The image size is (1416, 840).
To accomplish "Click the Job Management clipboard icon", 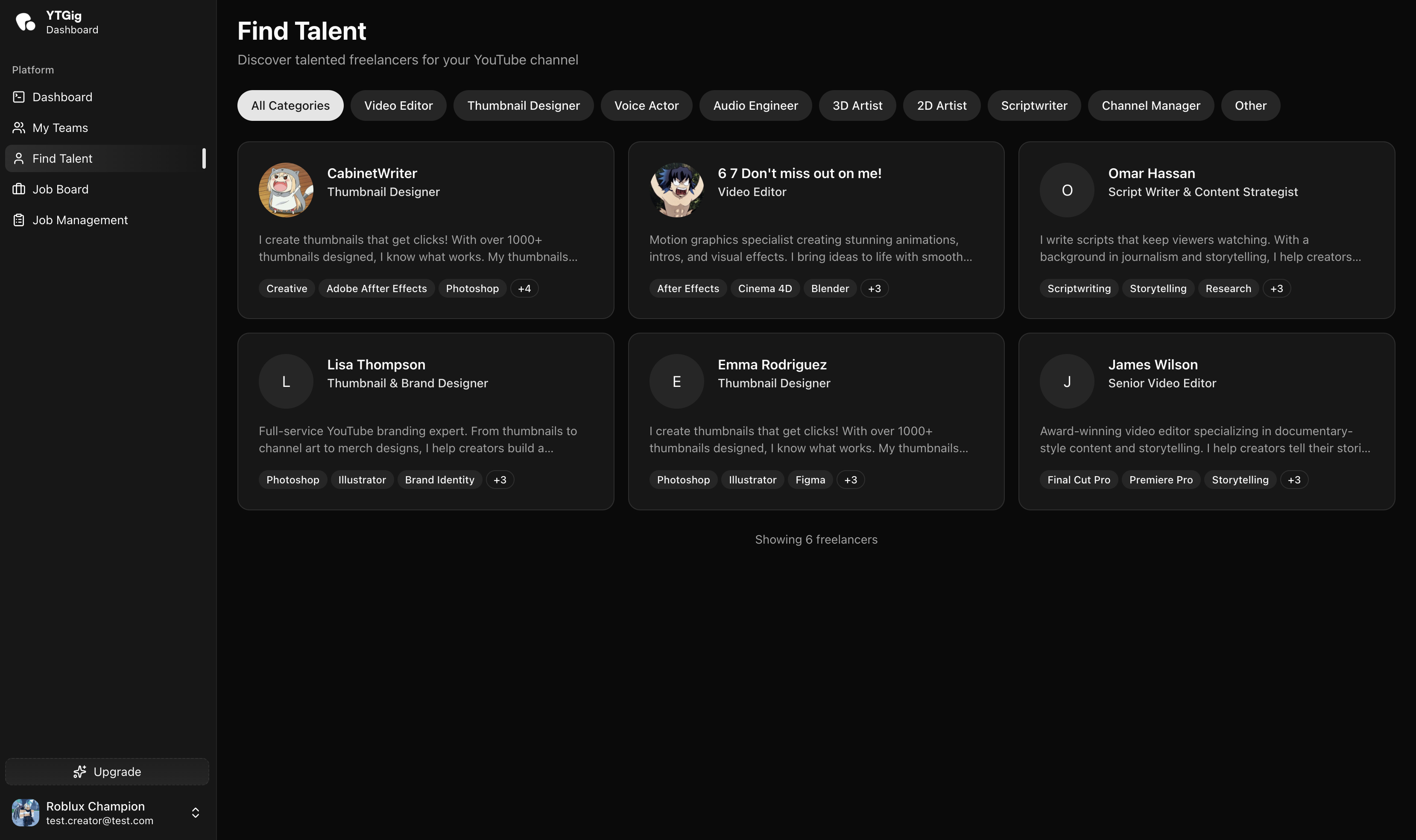I will pyautogui.click(x=19, y=220).
